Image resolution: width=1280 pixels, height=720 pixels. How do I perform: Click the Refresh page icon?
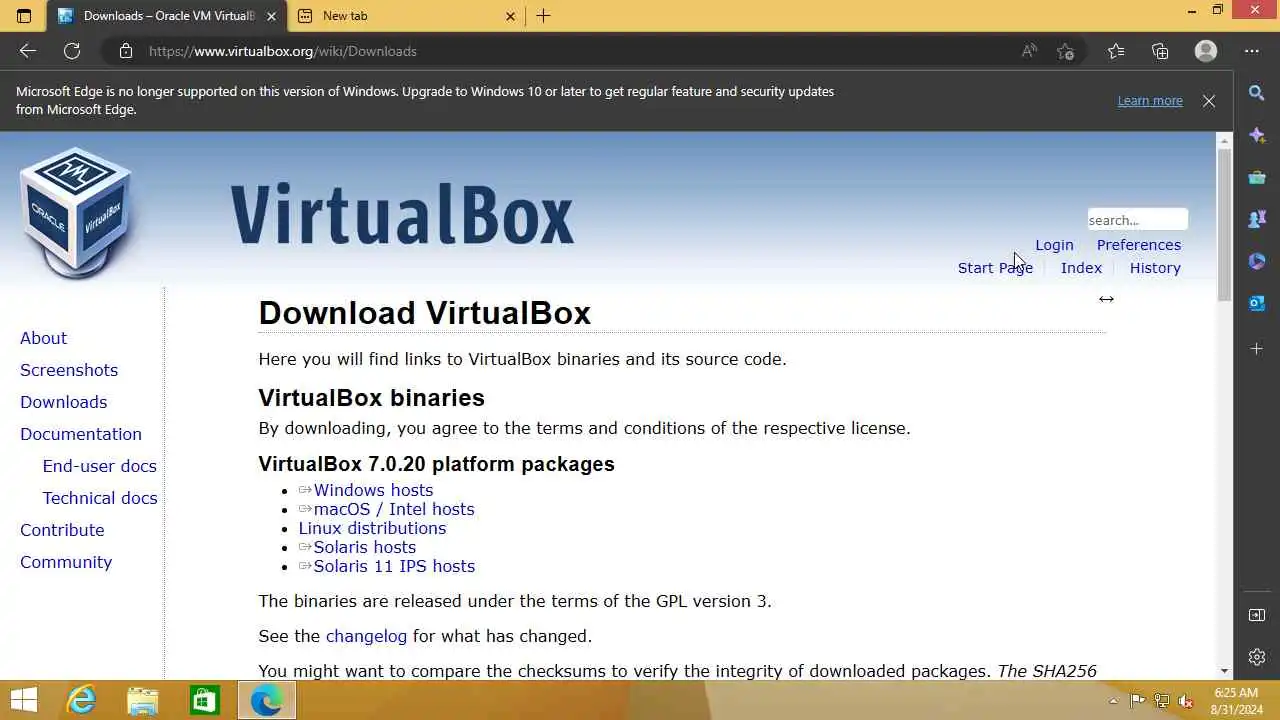pyautogui.click(x=72, y=51)
